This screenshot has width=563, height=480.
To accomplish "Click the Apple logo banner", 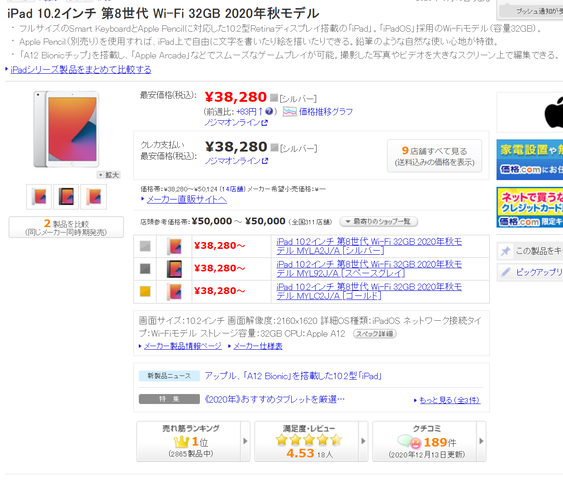I will [530, 112].
